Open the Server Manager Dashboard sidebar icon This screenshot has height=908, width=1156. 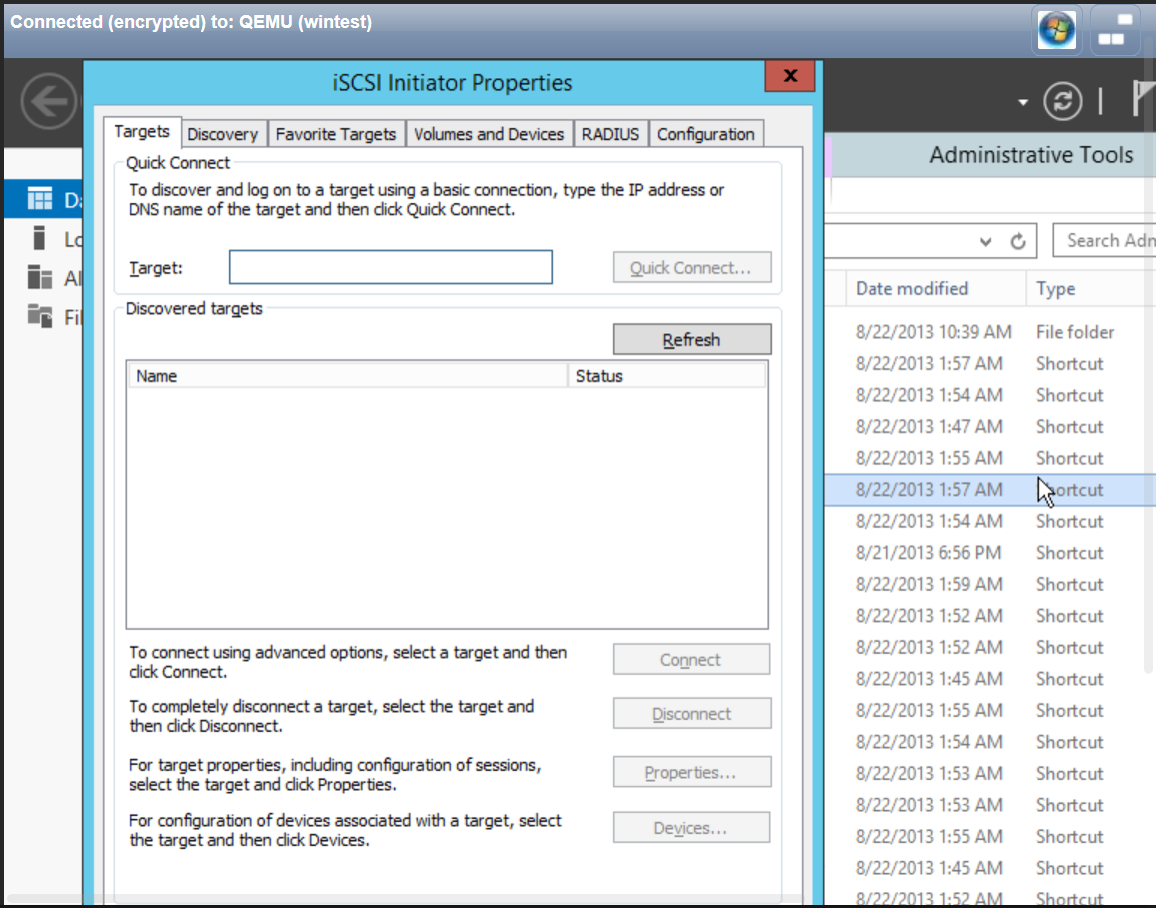point(40,199)
